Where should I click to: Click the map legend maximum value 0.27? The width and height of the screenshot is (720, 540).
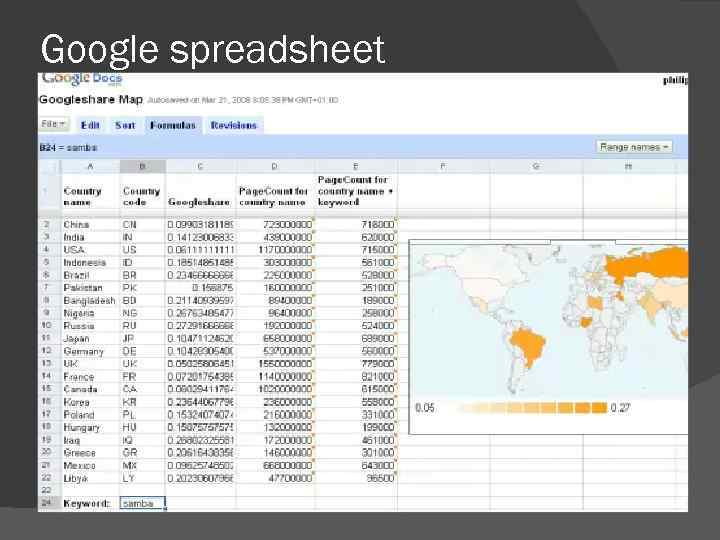[x=620, y=408]
